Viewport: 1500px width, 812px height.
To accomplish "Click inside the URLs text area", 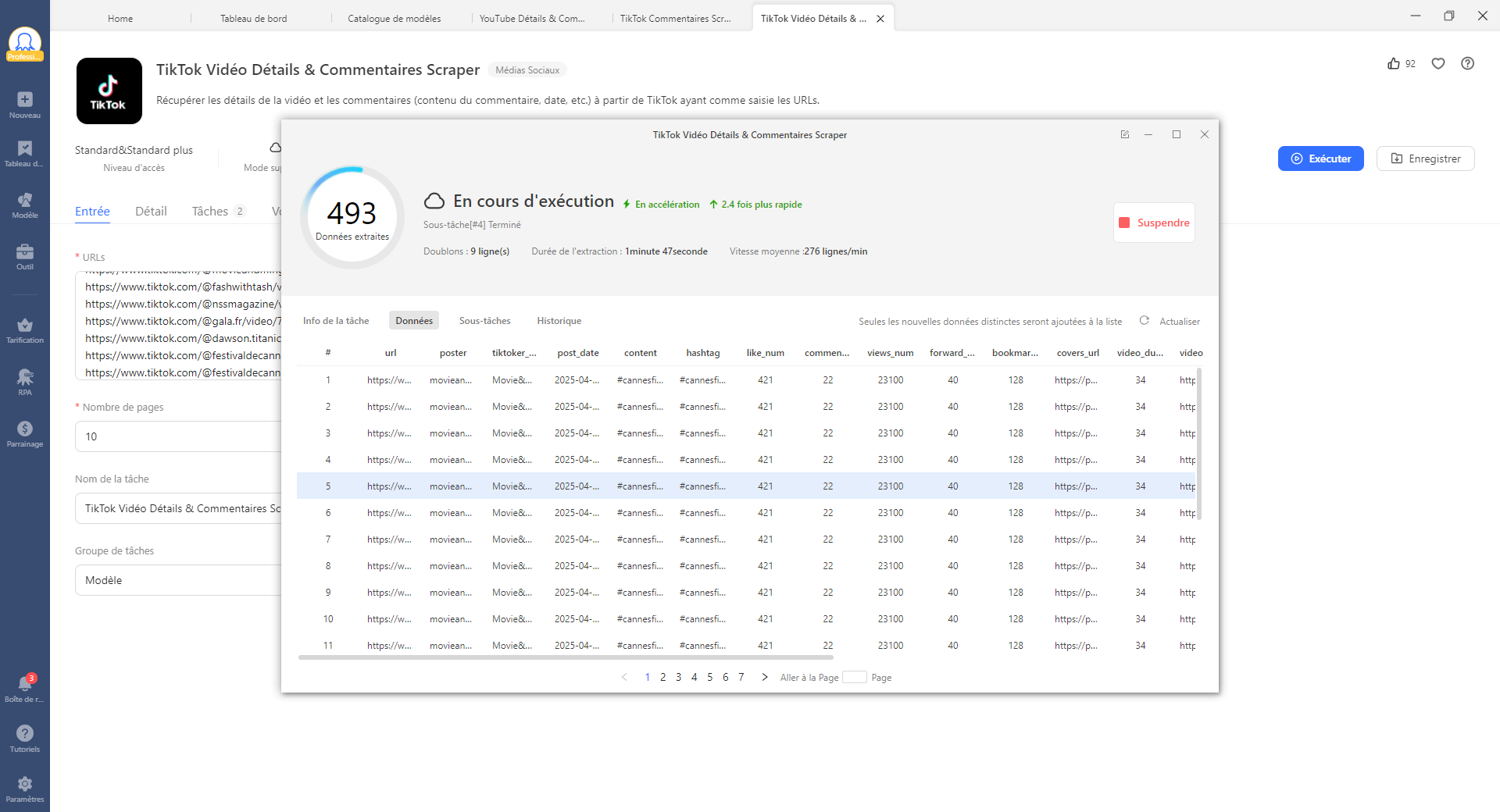I will point(178,326).
